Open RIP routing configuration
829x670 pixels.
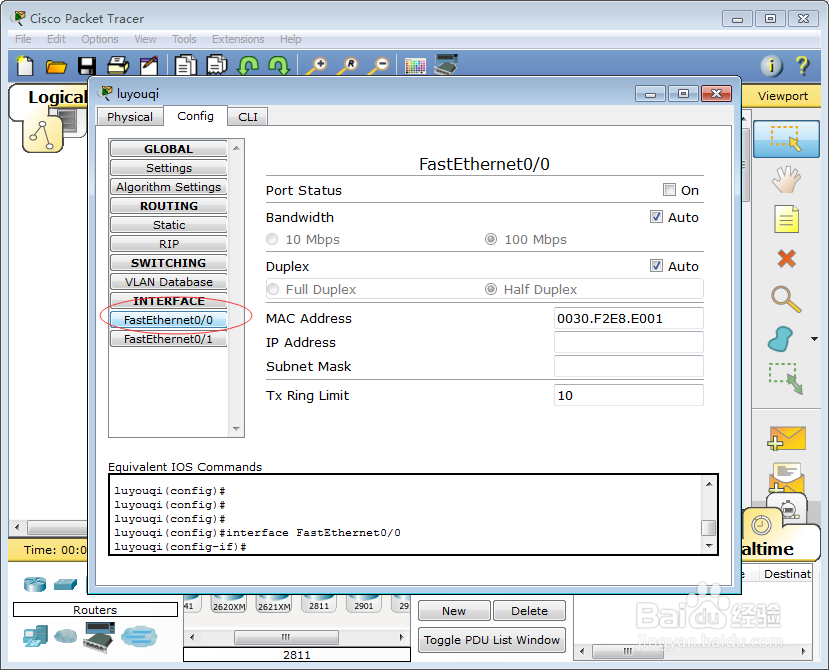(x=169, y=244)
